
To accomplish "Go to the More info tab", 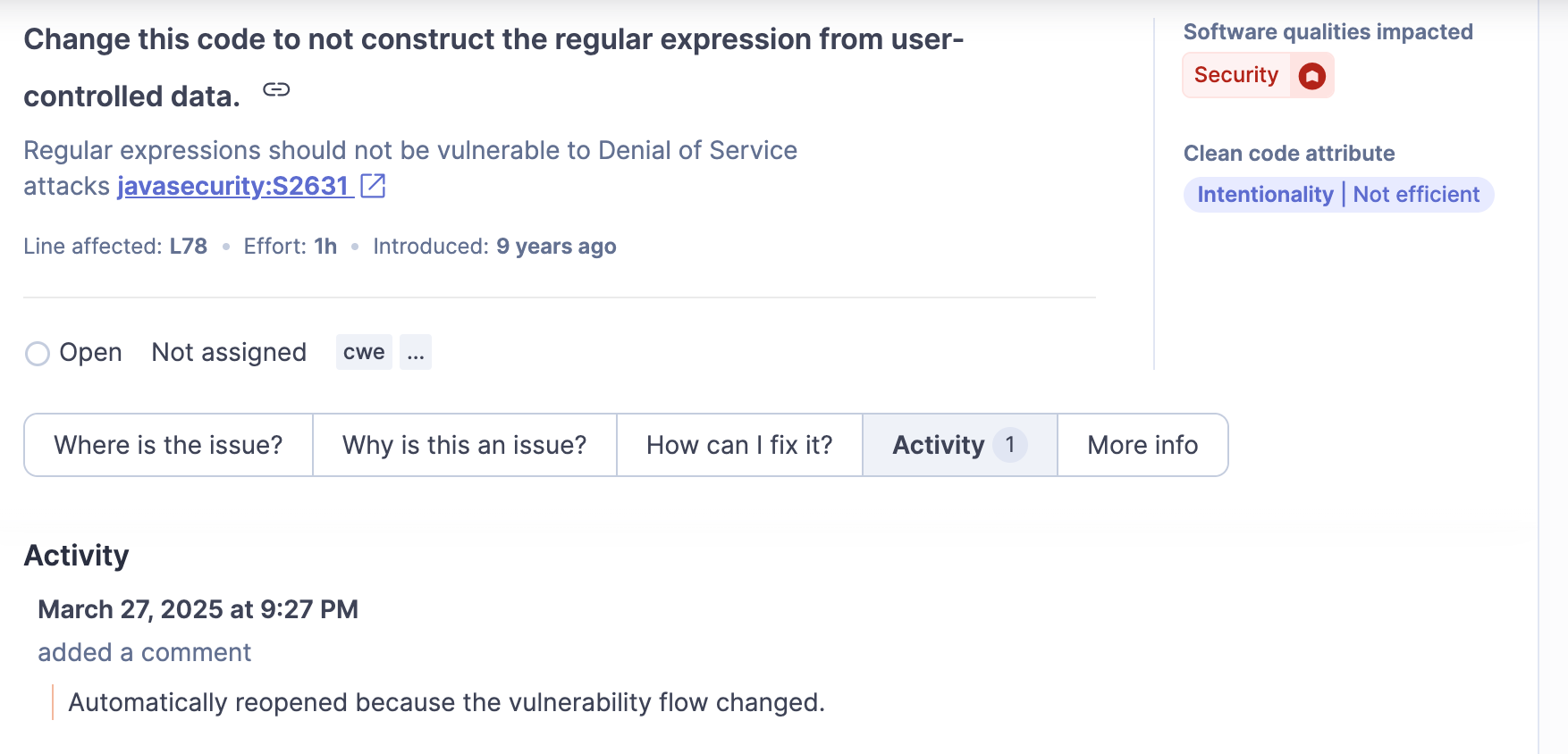I will pos(1142,445).
